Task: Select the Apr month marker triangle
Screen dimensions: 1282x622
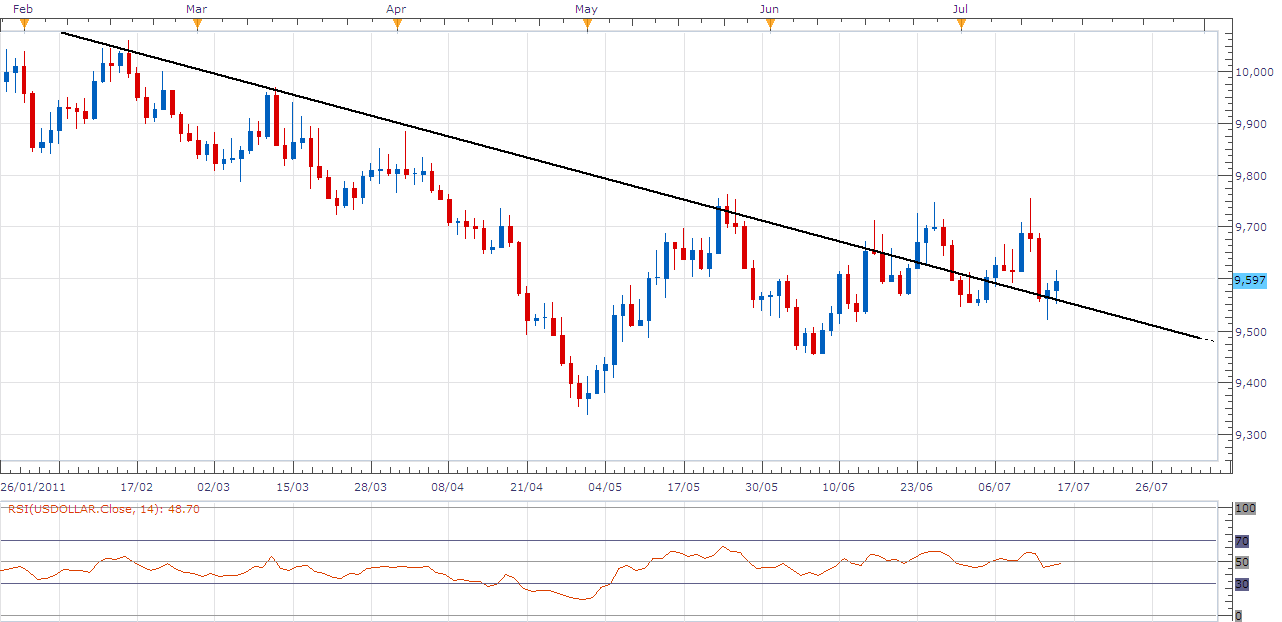Action: (397, 24)
